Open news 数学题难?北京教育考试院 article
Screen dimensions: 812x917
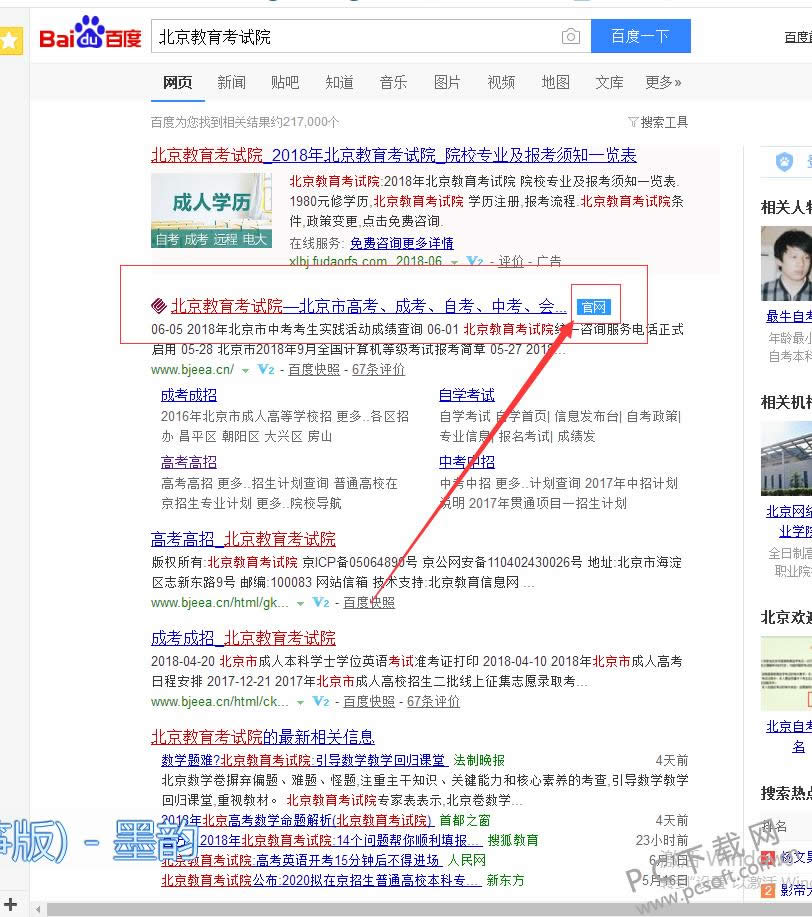(x=304, y=760)
